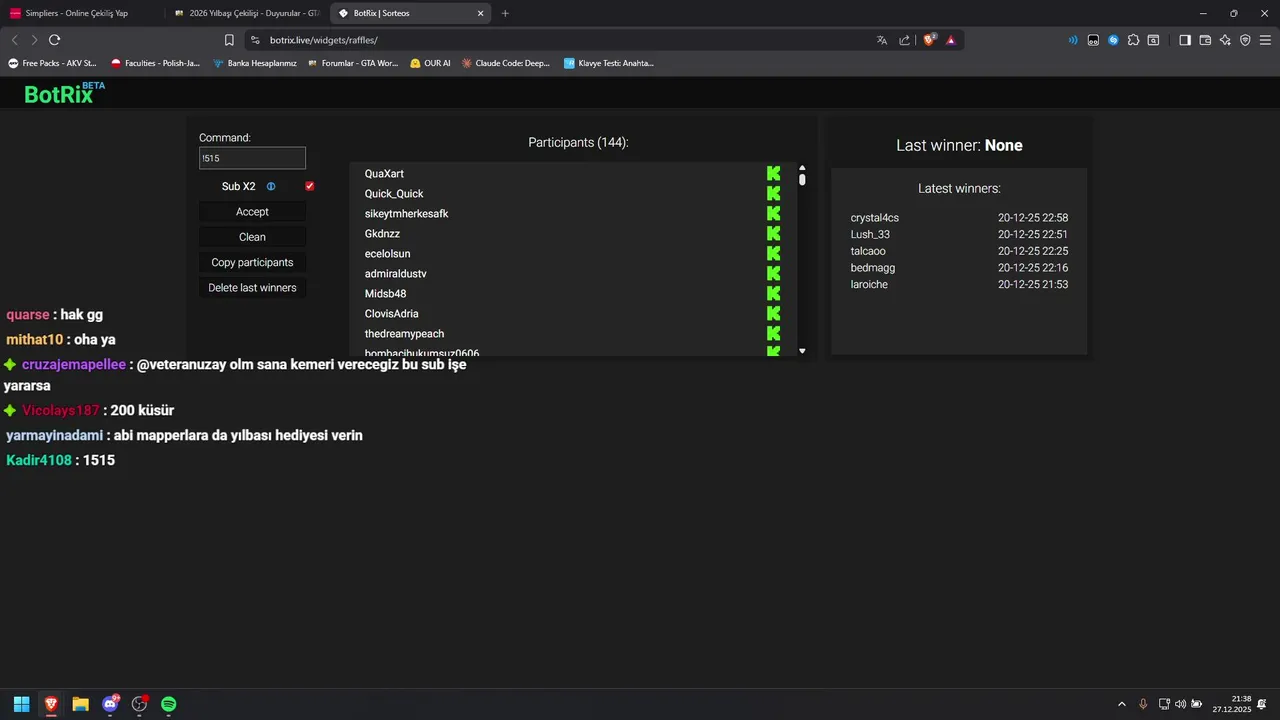Open the Klavye Testi bookmark
This screenshot has height=720, width=1280.
(609, 63)
